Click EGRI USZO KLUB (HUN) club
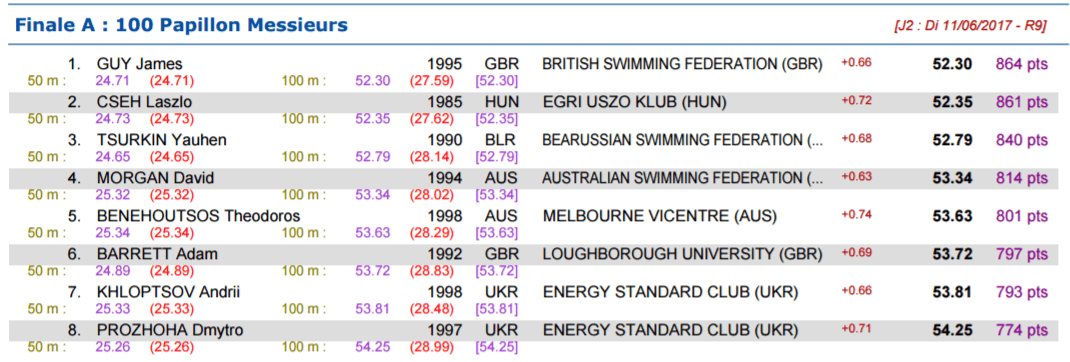Screen dimensions: 1070x362 634,102
